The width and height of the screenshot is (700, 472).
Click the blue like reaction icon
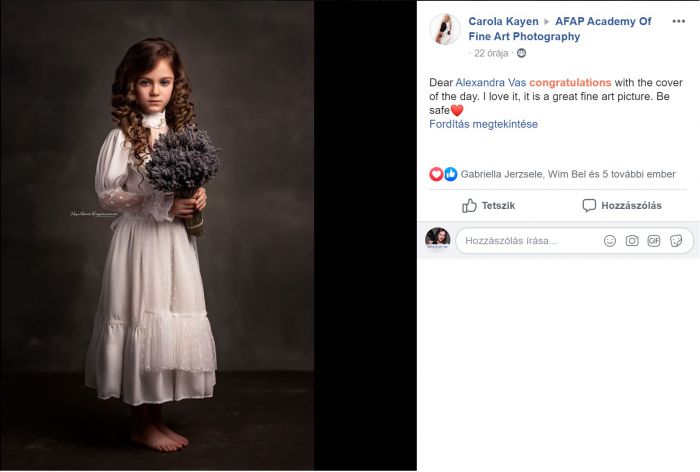(x=450, y=174)
